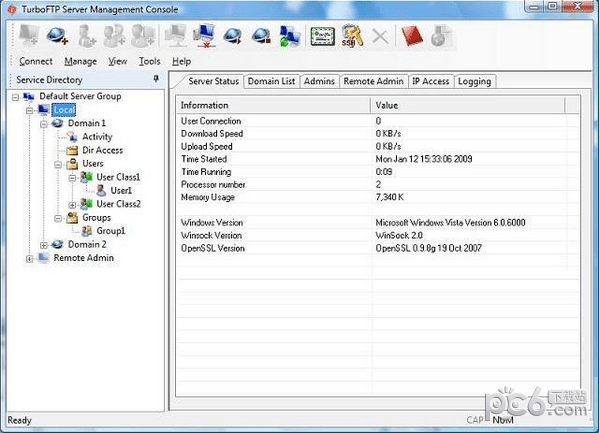600x433 pixels.
Task: Switch to the Domain List tab
Action: coord(271,81)
